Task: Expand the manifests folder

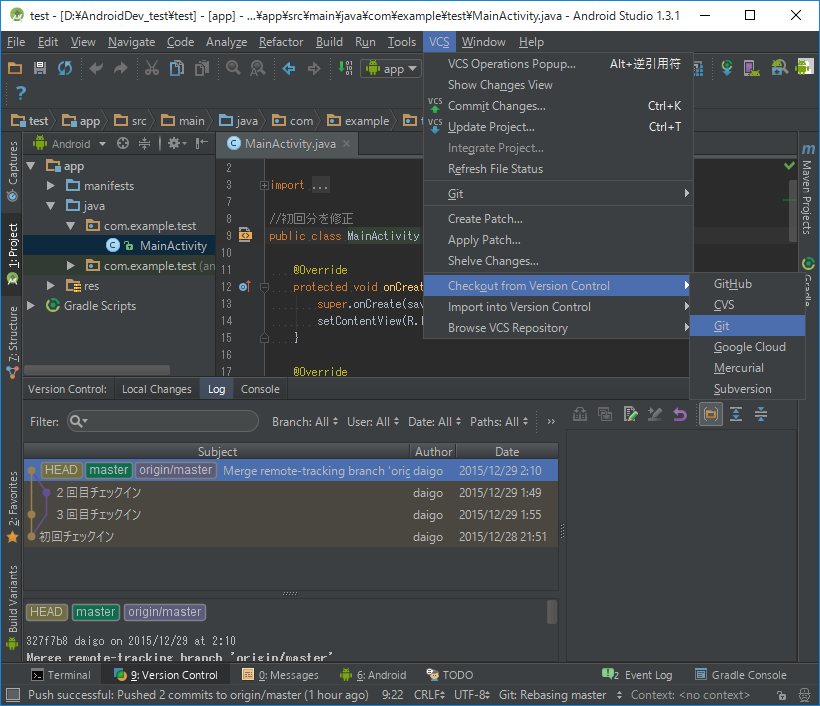Action: pyautogui.click(x=51, y=186)
